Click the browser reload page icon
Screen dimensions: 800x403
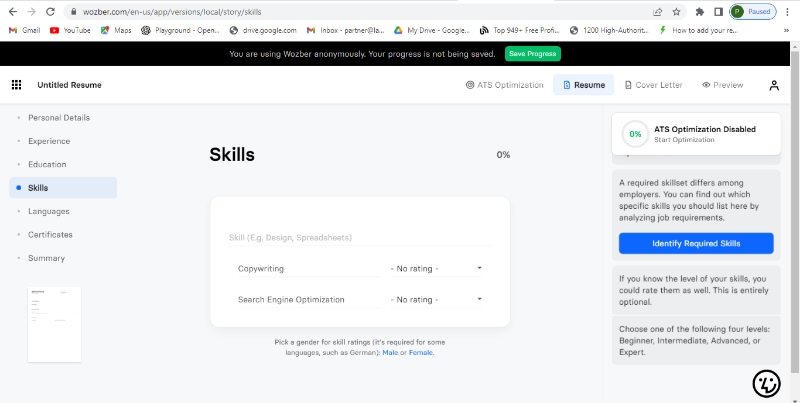click(x=51, y=12)
